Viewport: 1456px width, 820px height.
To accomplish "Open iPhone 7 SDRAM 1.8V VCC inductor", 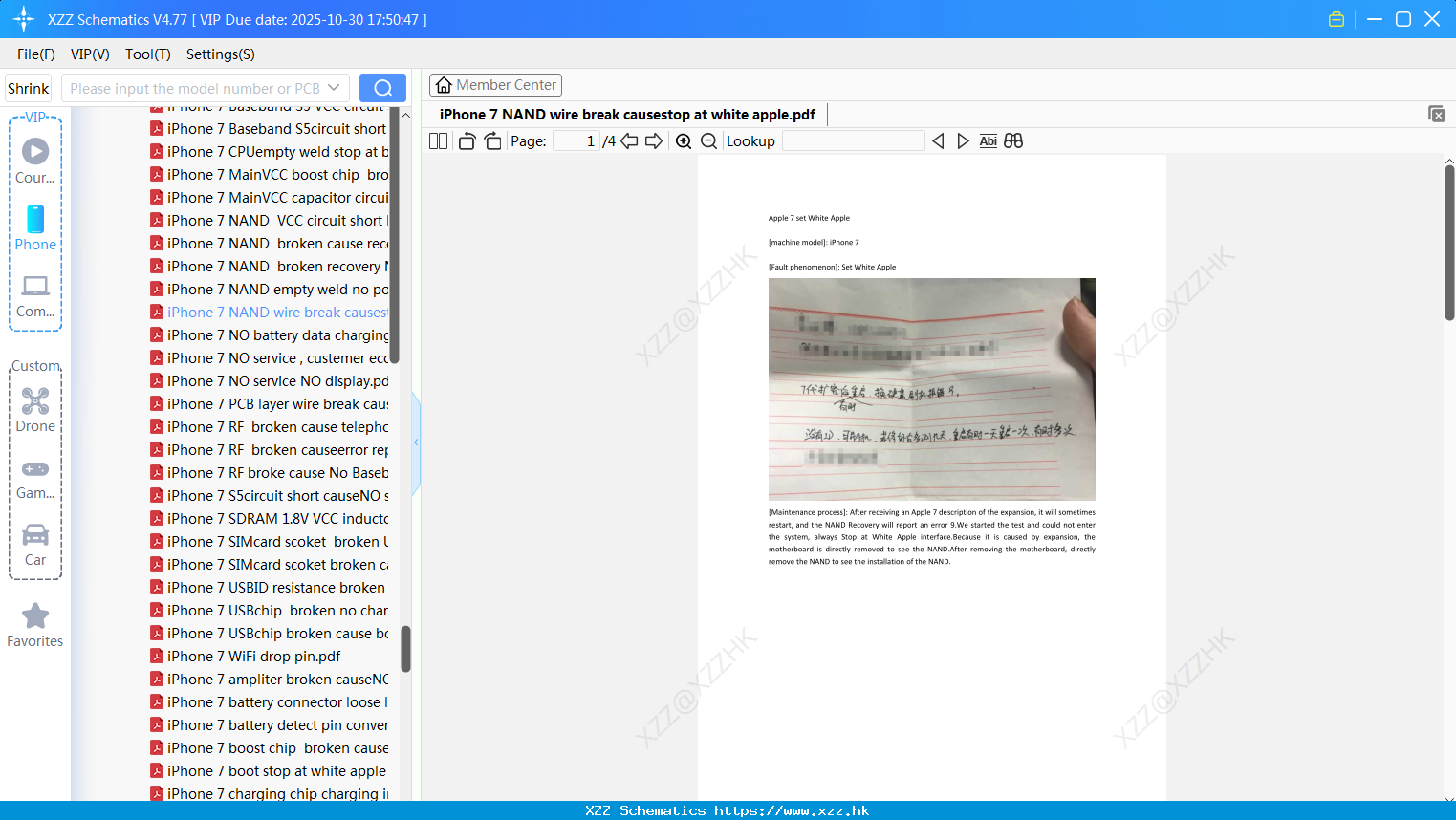I will [x=270, y=519].
